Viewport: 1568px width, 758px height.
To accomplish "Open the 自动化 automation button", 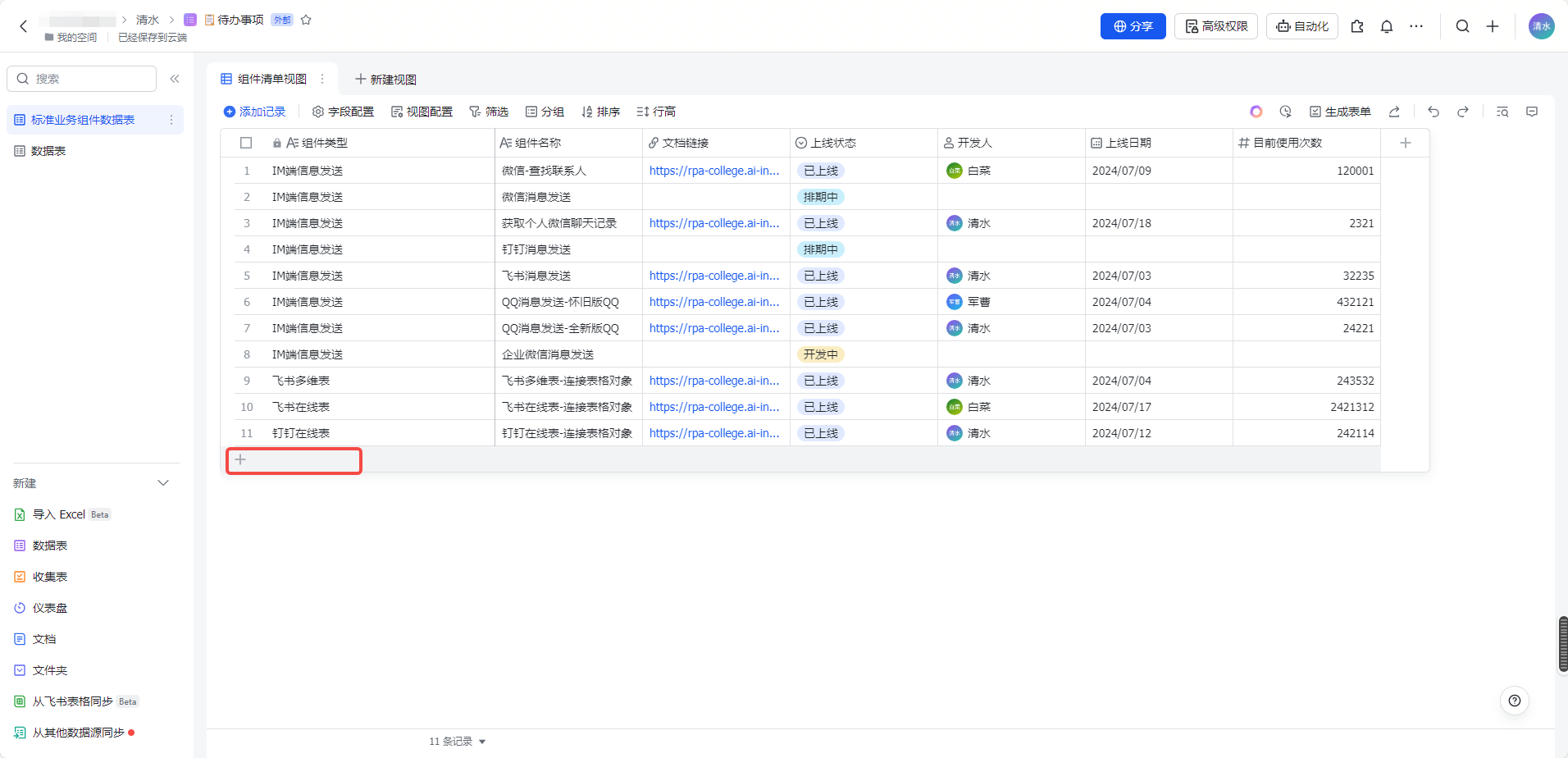I will coord(1302,26).
